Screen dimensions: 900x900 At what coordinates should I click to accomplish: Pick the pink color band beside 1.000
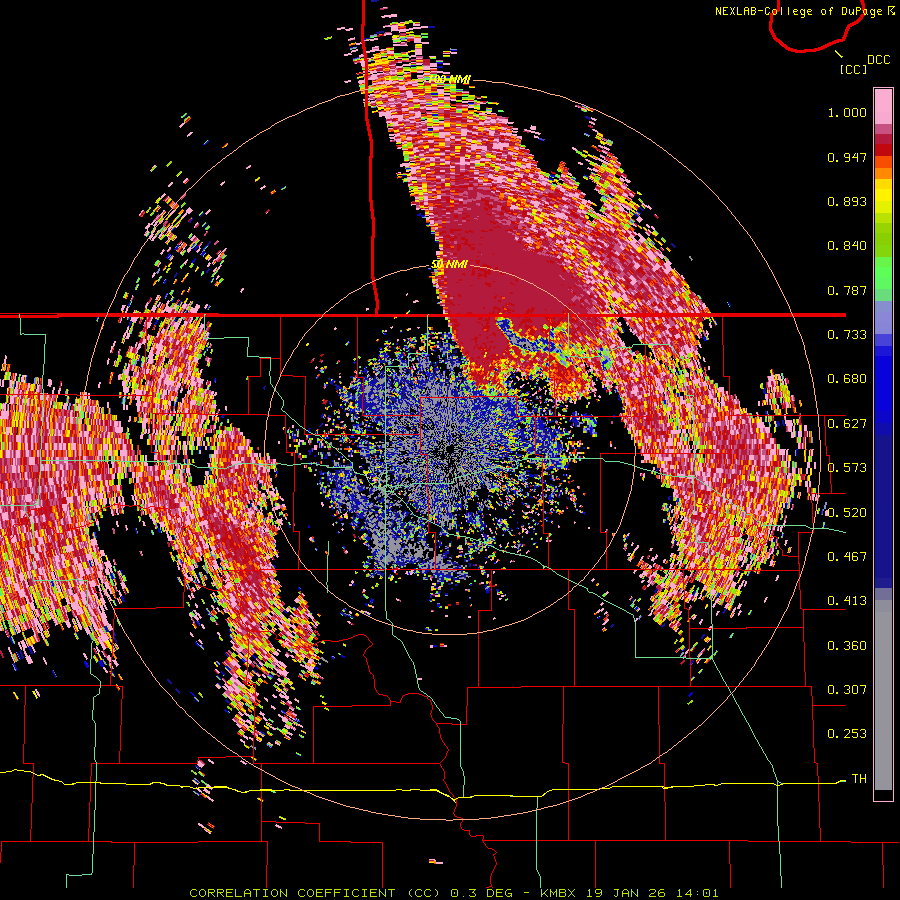point(883,106)
